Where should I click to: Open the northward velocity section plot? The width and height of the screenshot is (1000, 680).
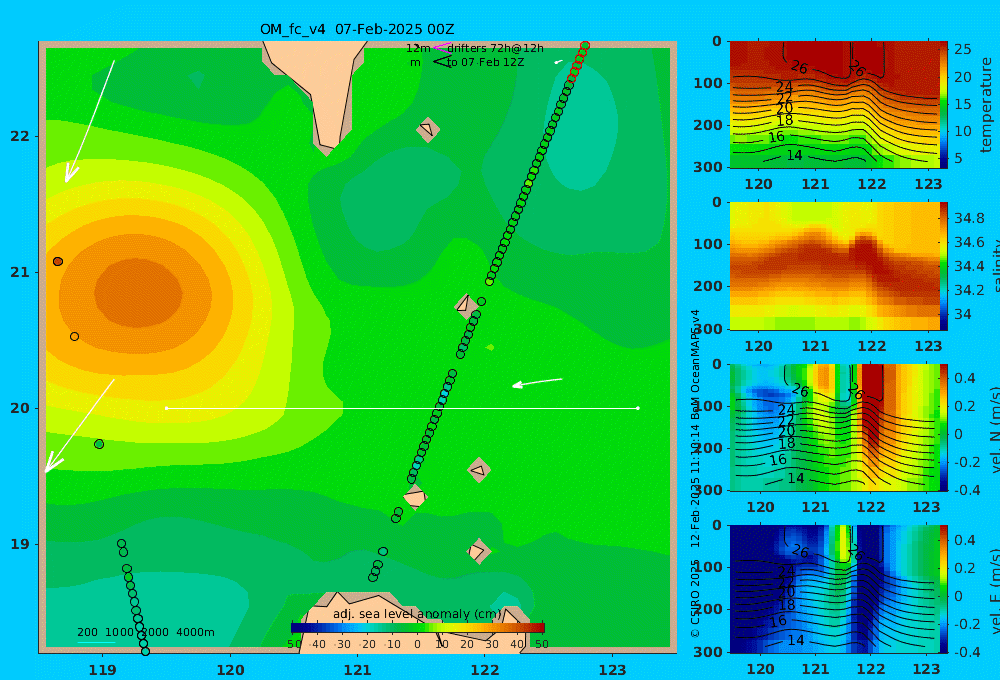[x=834, y=427]
